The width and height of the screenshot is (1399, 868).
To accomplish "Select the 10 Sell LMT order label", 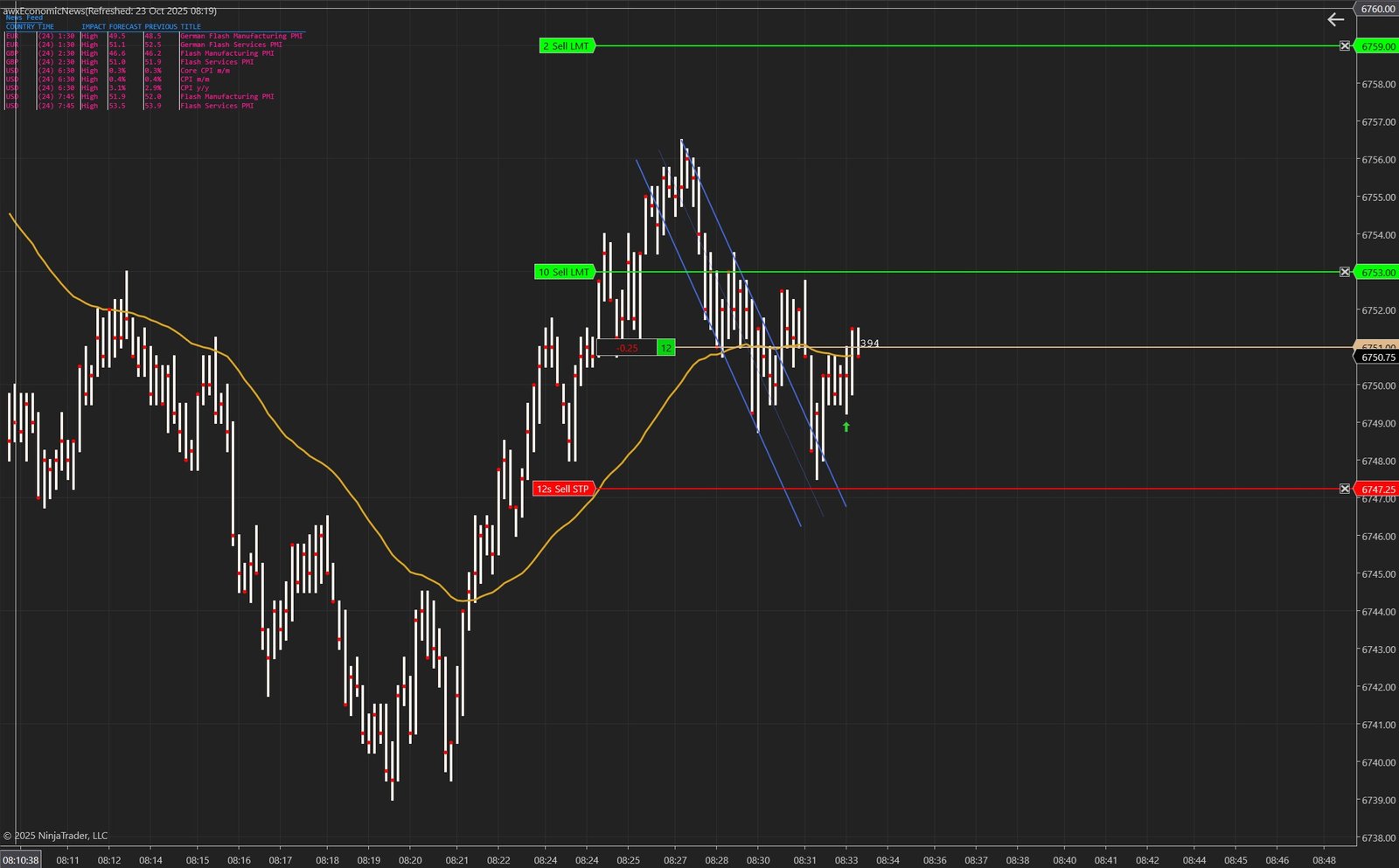I will [x=564, y=272].
